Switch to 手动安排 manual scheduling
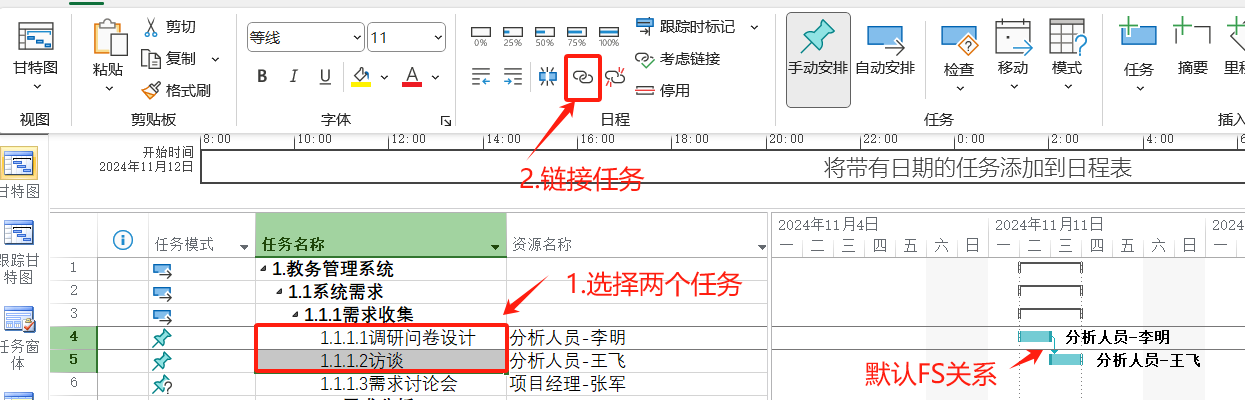This screenshot has width=1245, height=400. 818,59
